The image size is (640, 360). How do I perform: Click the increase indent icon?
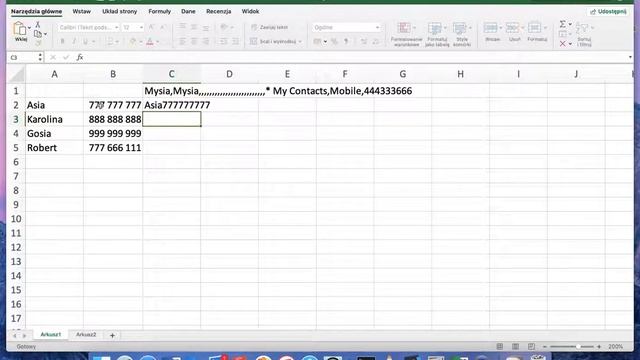pyautogui.click(x=236, y=42)
